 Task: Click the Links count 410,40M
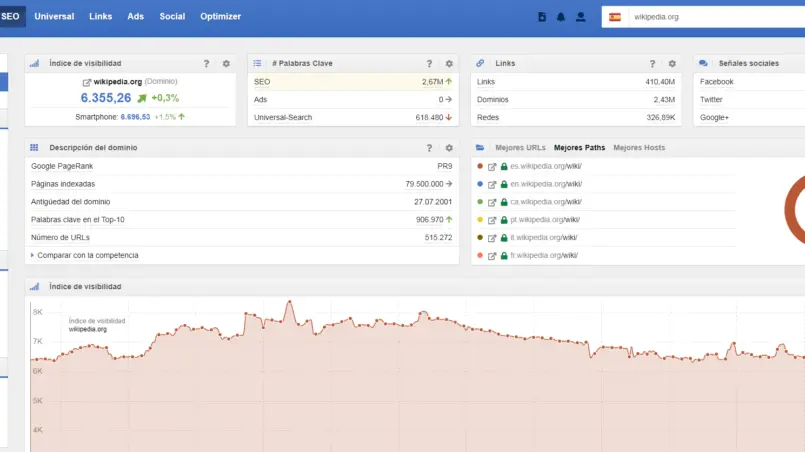(660, 82)
